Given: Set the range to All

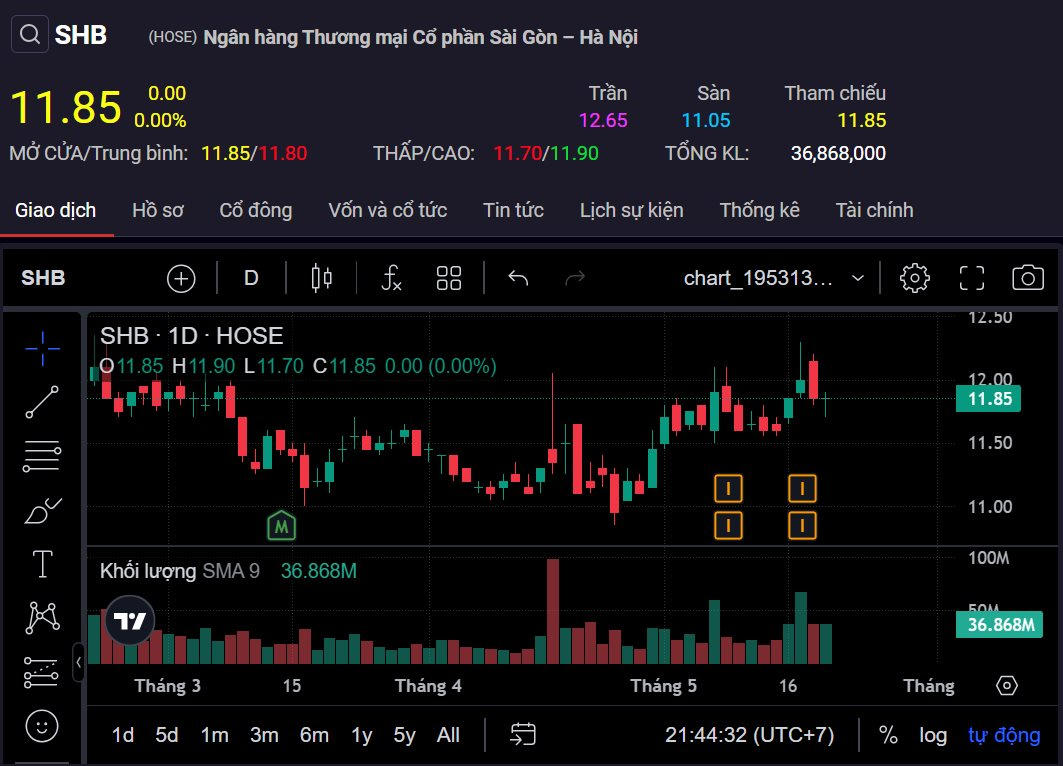Looking at the screenshot, I should [x=448, y=735].
